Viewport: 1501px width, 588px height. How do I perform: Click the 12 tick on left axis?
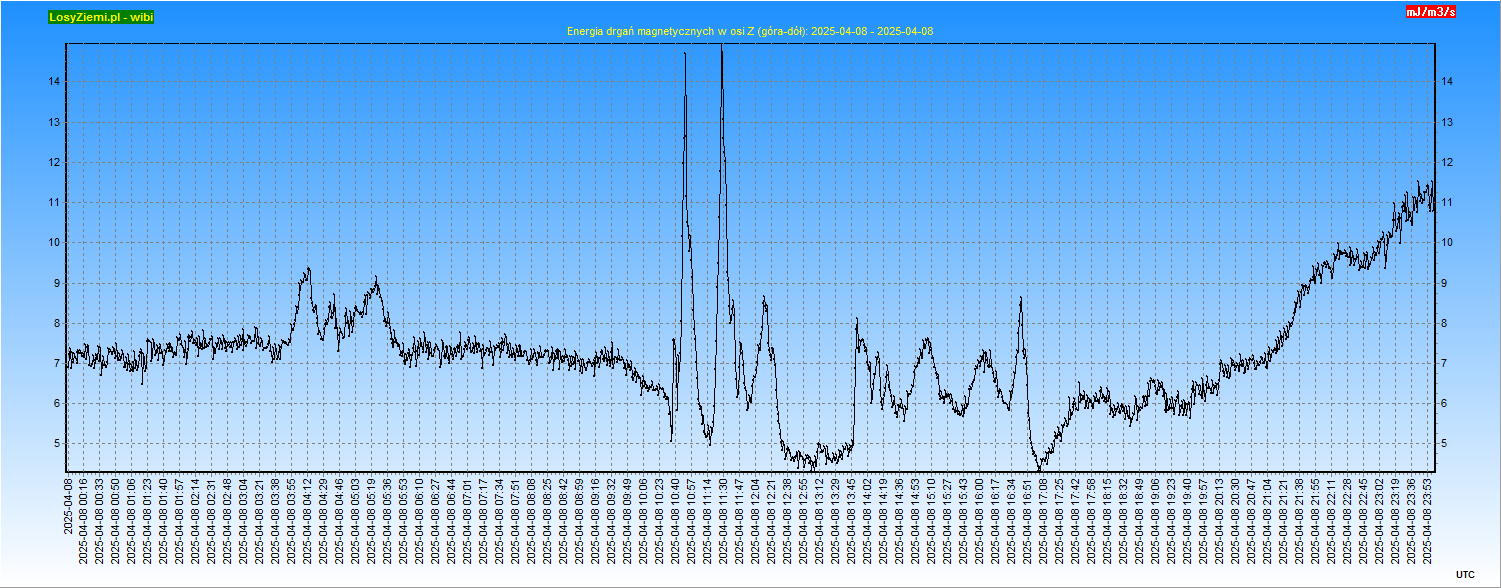tap(56, 163)
